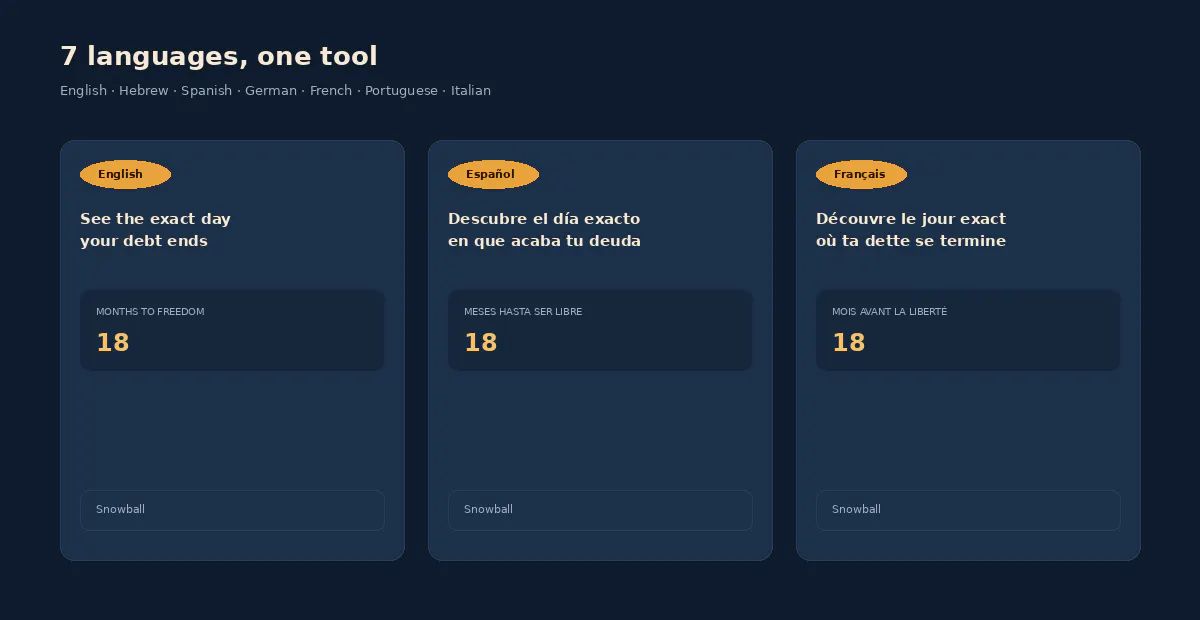Click the number 18 under MOIS AVANT LA LIBERTÉ

click(849, 343)
